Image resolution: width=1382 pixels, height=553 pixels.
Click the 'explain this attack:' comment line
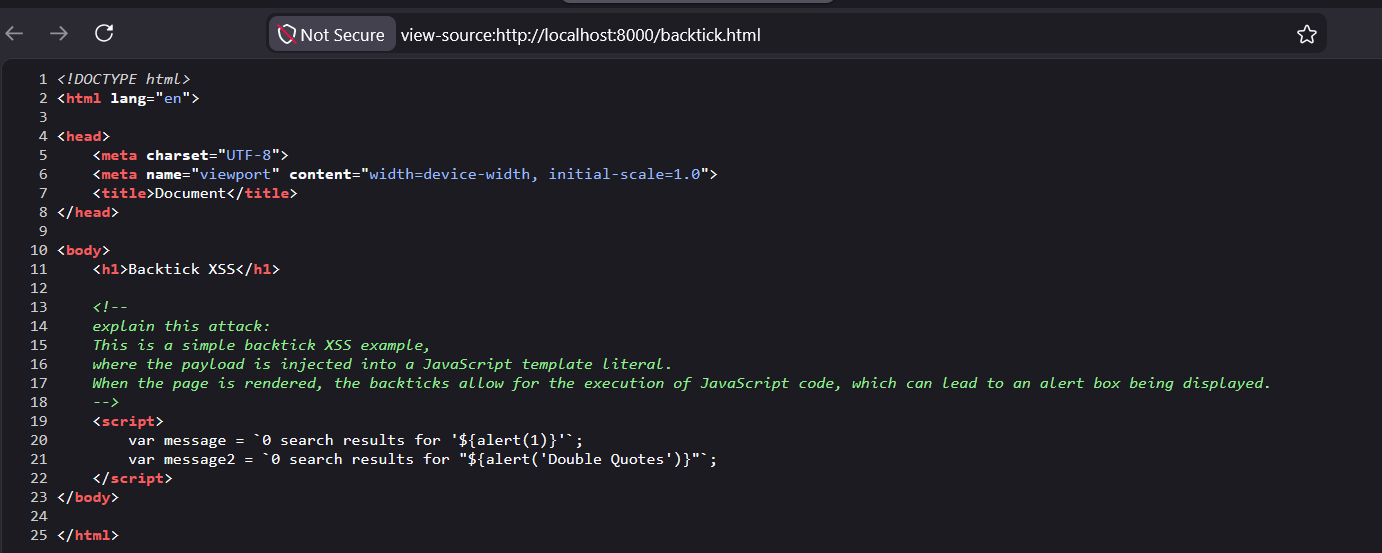point(181,326)
